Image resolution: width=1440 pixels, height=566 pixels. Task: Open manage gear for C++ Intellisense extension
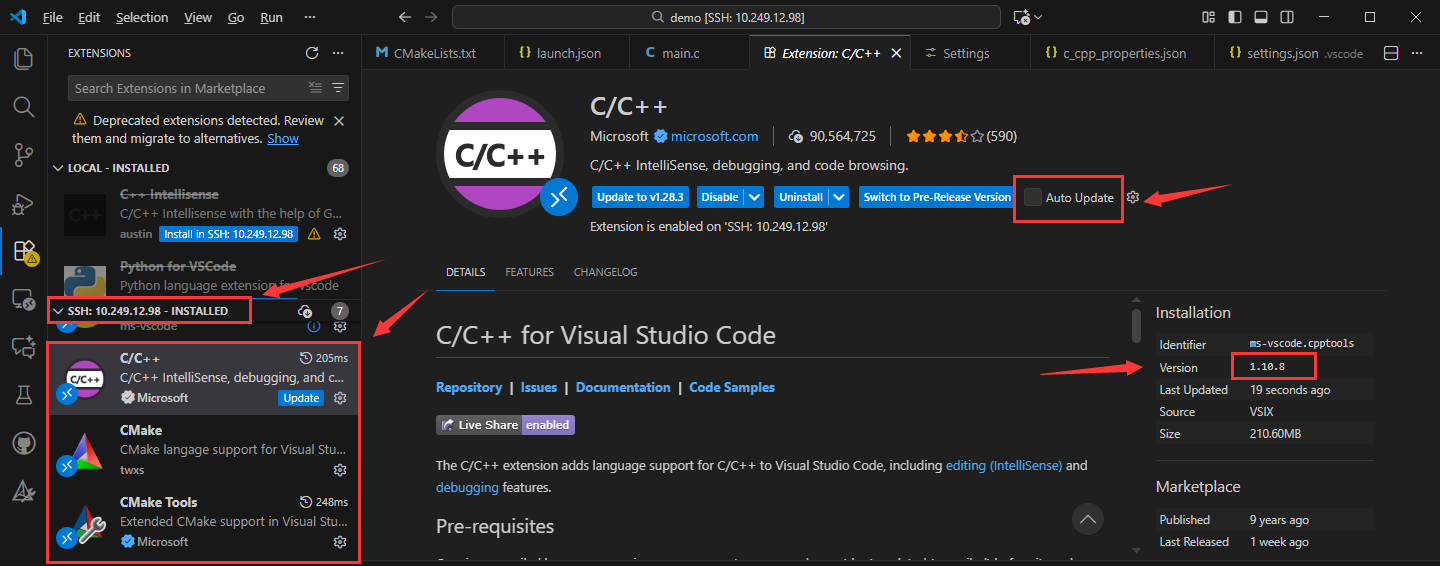tap(340, 234)
